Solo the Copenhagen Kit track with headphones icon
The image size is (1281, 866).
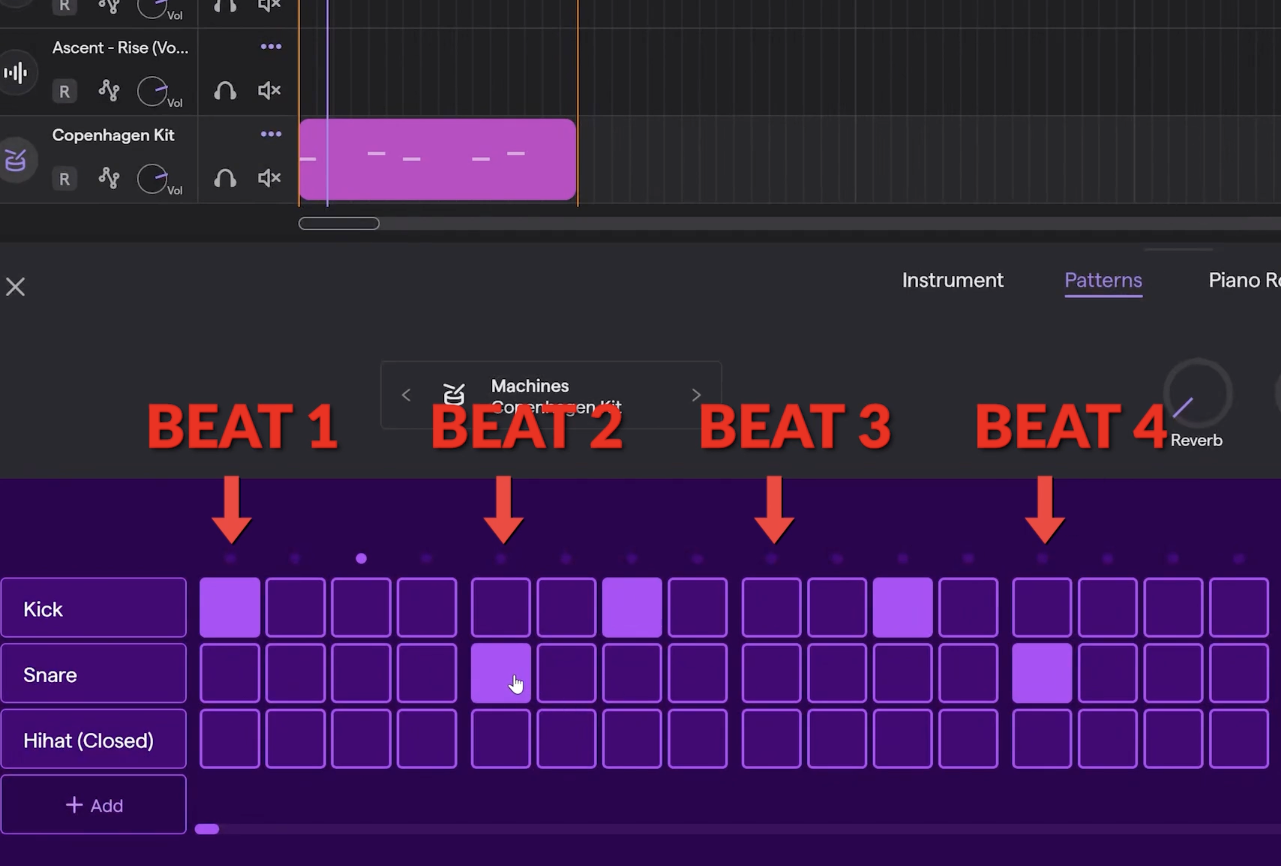[x=225, y=178]
